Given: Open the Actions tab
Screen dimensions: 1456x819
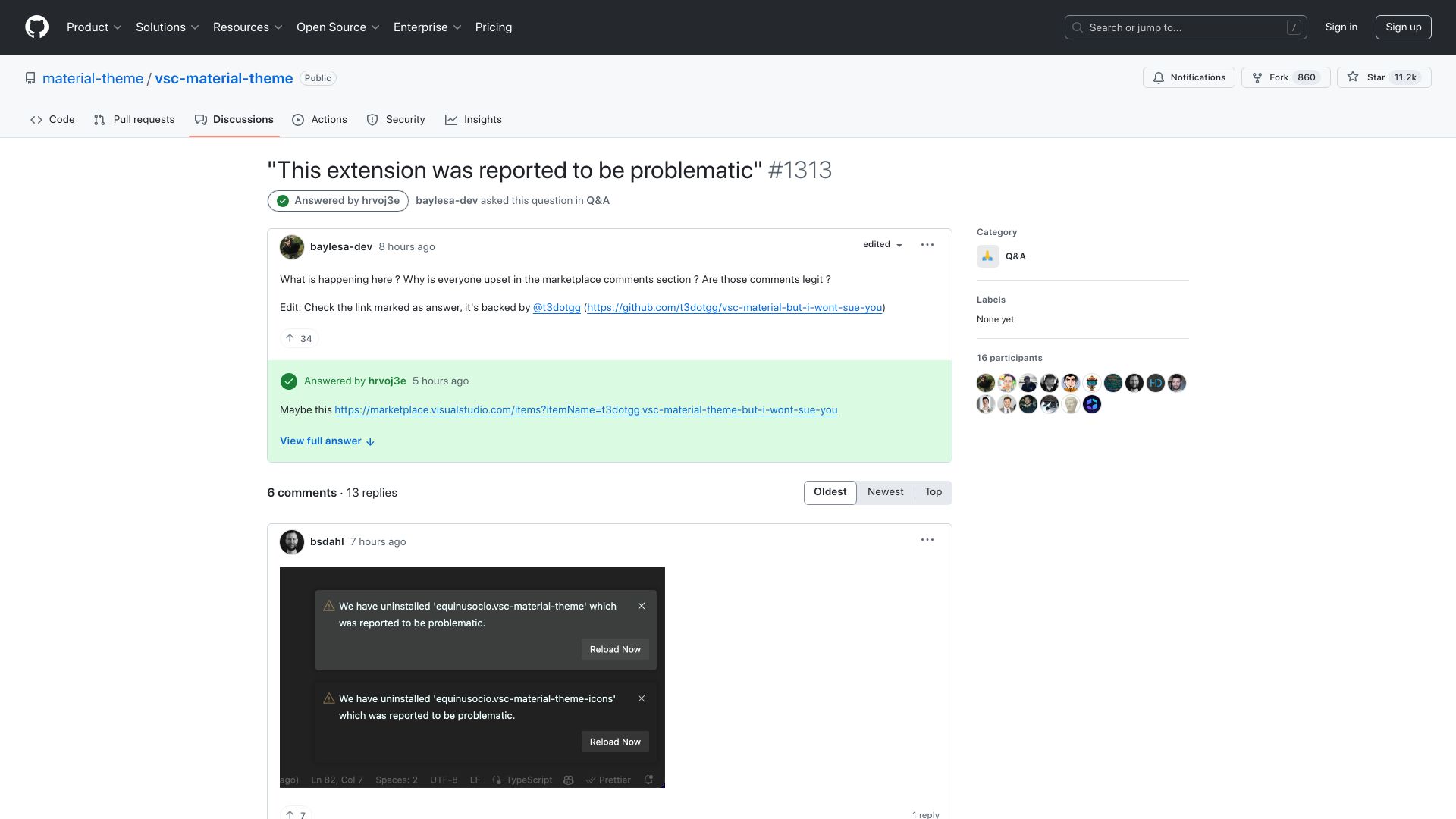Looking at the screenshot, I should 320,120.
